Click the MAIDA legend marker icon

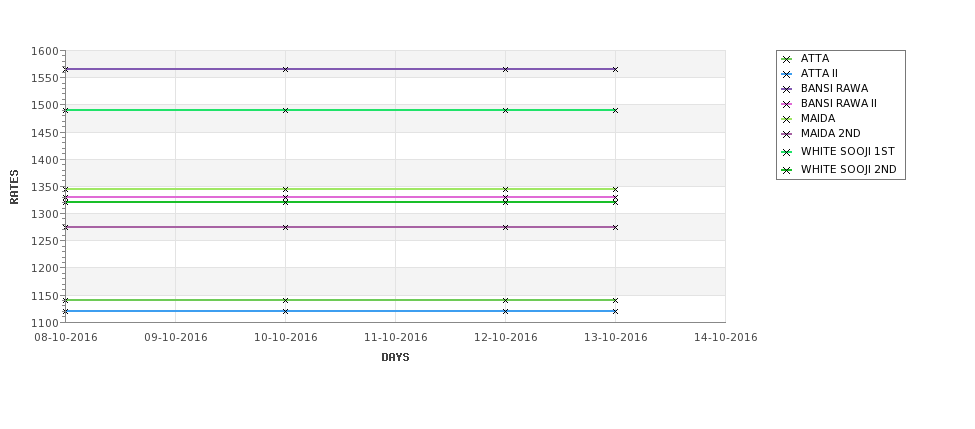click(787, 119)
